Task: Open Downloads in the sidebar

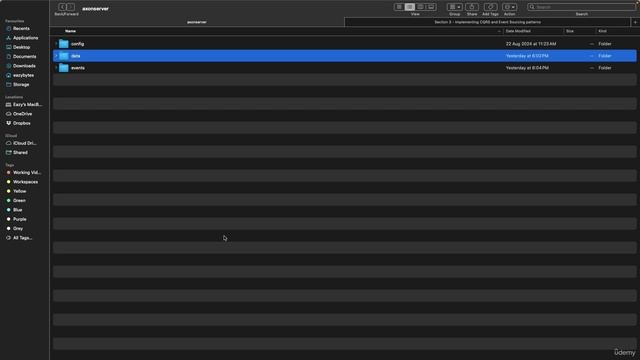Action: click(24, 66)
